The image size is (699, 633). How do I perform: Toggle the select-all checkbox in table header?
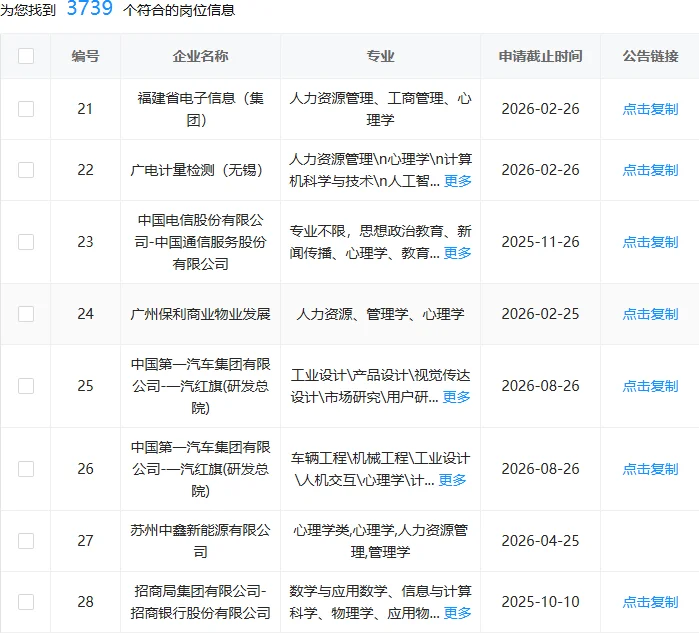26,56
